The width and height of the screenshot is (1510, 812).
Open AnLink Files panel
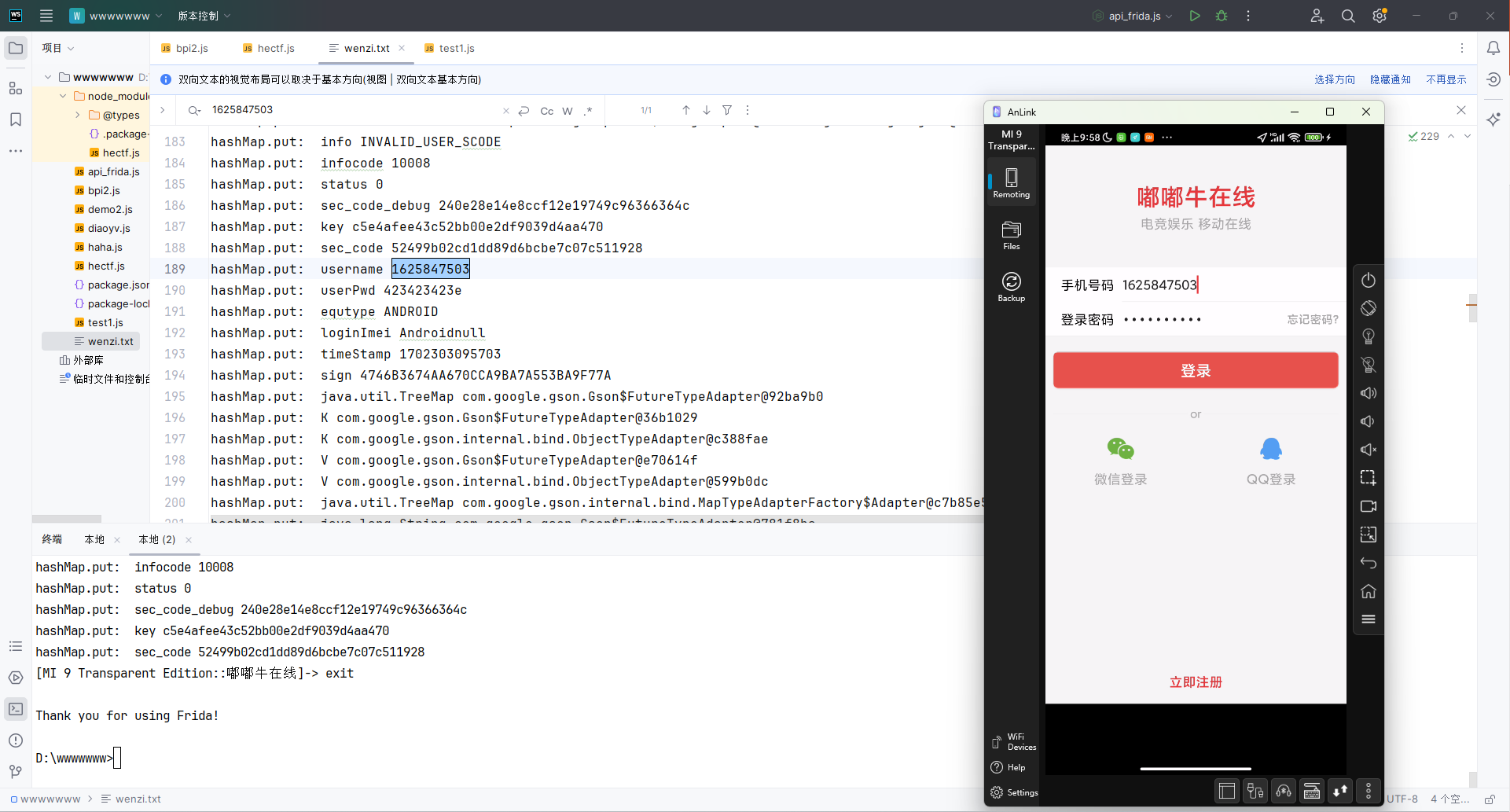(1012, 235)
